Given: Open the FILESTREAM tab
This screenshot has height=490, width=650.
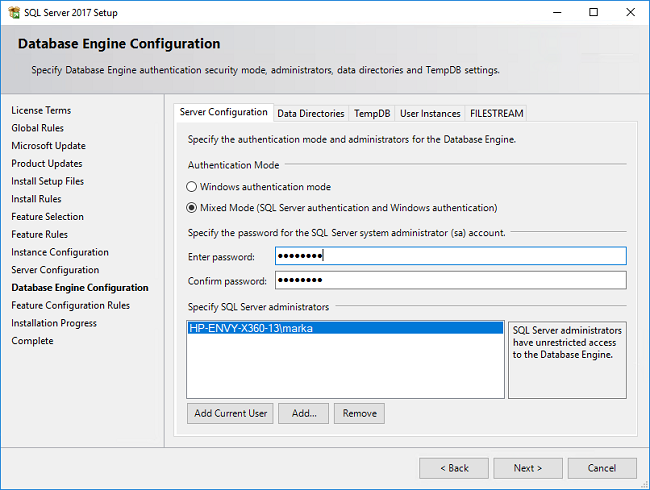Looking at the screenshot, I should [x=496, y=114].
